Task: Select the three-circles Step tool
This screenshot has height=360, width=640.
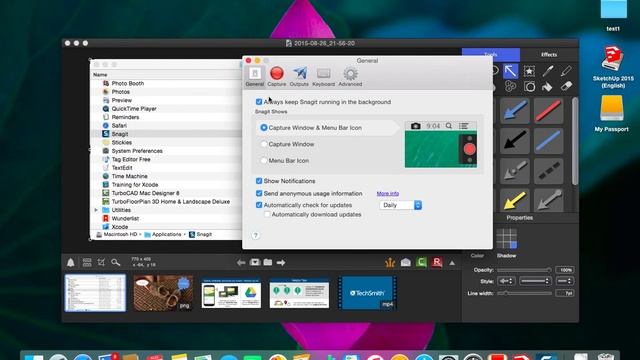Action: [511, 87]
